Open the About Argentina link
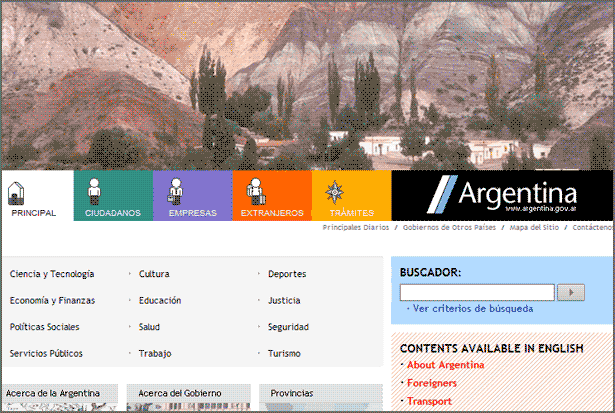The height and width of the screenshot is (413, 615). (445, 365)
